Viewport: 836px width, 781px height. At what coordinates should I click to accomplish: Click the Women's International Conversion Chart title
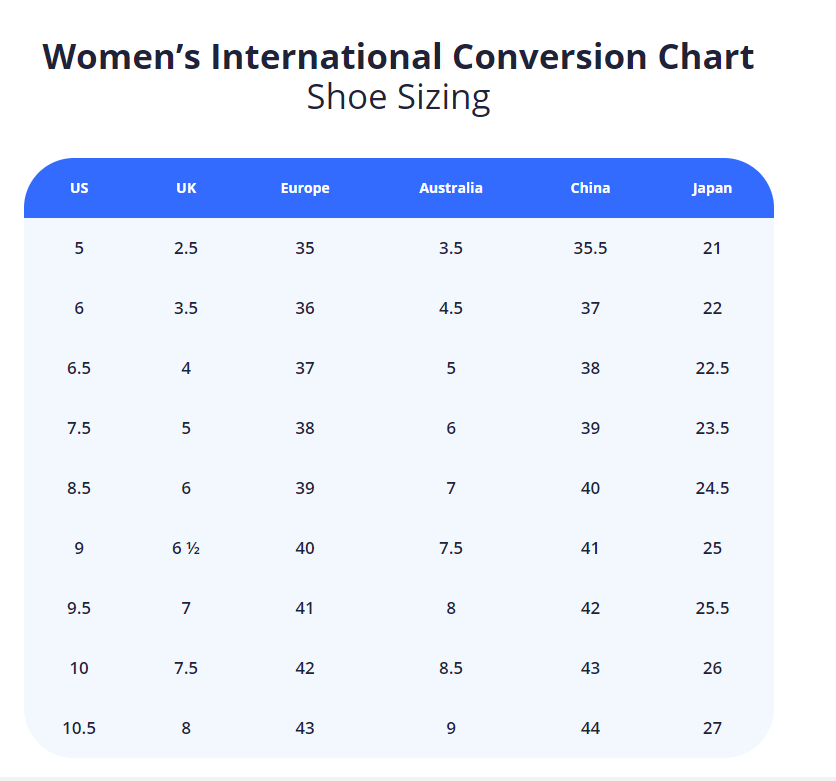(x=398, y=57)
